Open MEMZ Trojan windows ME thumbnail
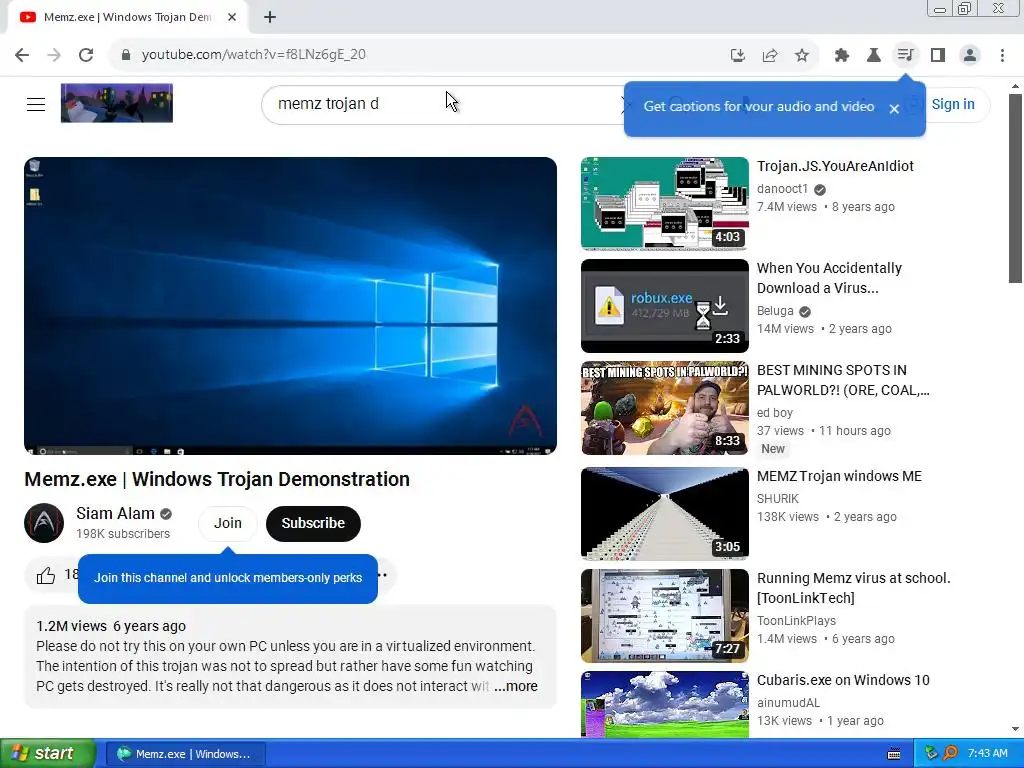1024x768 pixels. coord(665,514)
